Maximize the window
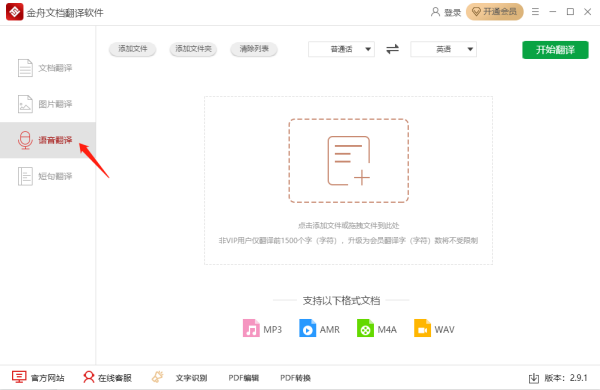 click(x=570, y=12)
